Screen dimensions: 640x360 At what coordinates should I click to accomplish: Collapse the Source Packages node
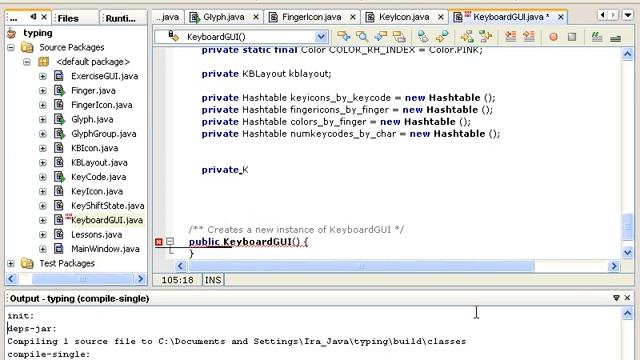11,48
